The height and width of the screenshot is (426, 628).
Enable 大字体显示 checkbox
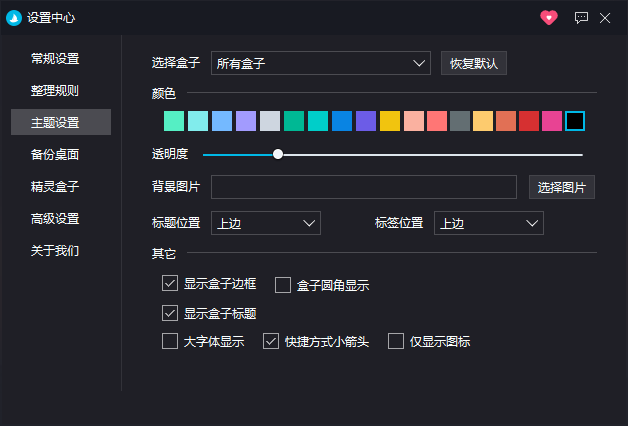pos(170,341)
